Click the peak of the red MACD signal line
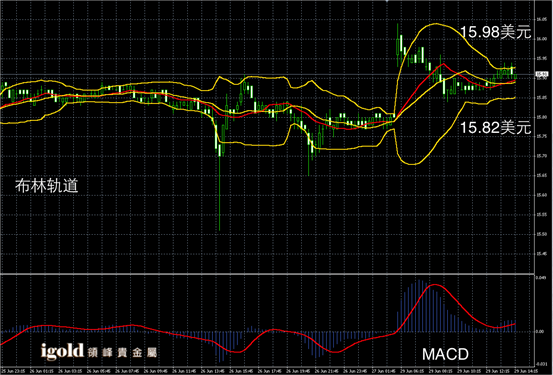Image resolution: width=553 pixels, height=375 pixels. 434,284
